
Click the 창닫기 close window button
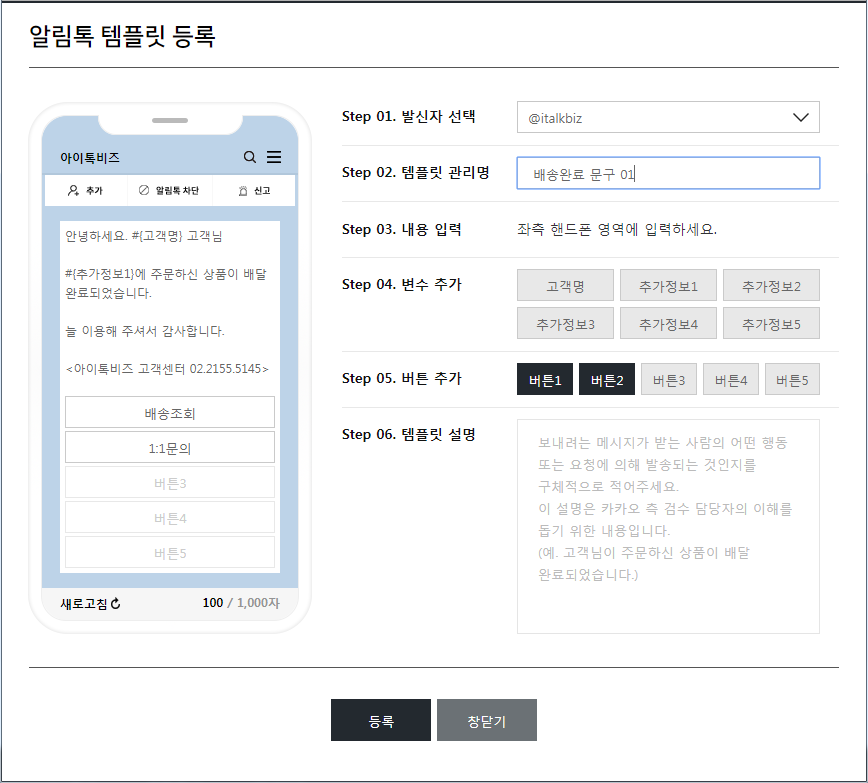487,720
